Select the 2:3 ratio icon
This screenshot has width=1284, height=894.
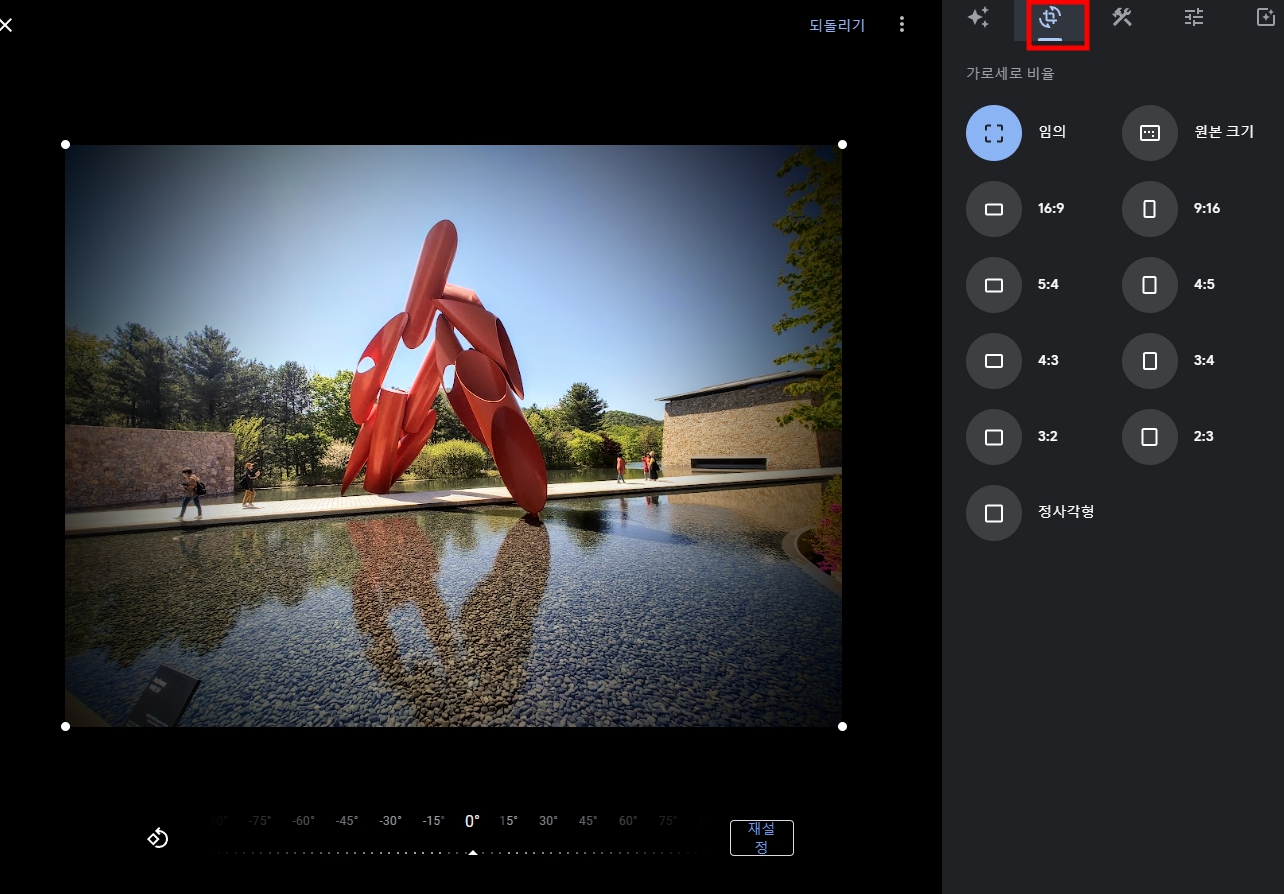[x=1150, y=437]
